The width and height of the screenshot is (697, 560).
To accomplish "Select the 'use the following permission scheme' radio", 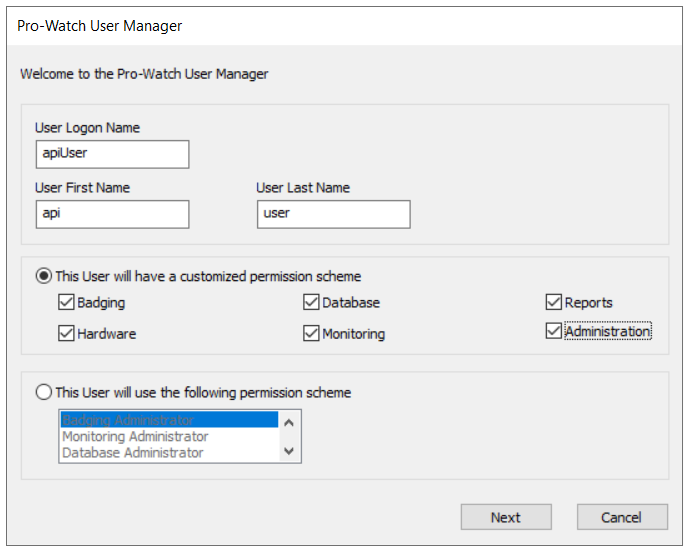I will [44, 392].
